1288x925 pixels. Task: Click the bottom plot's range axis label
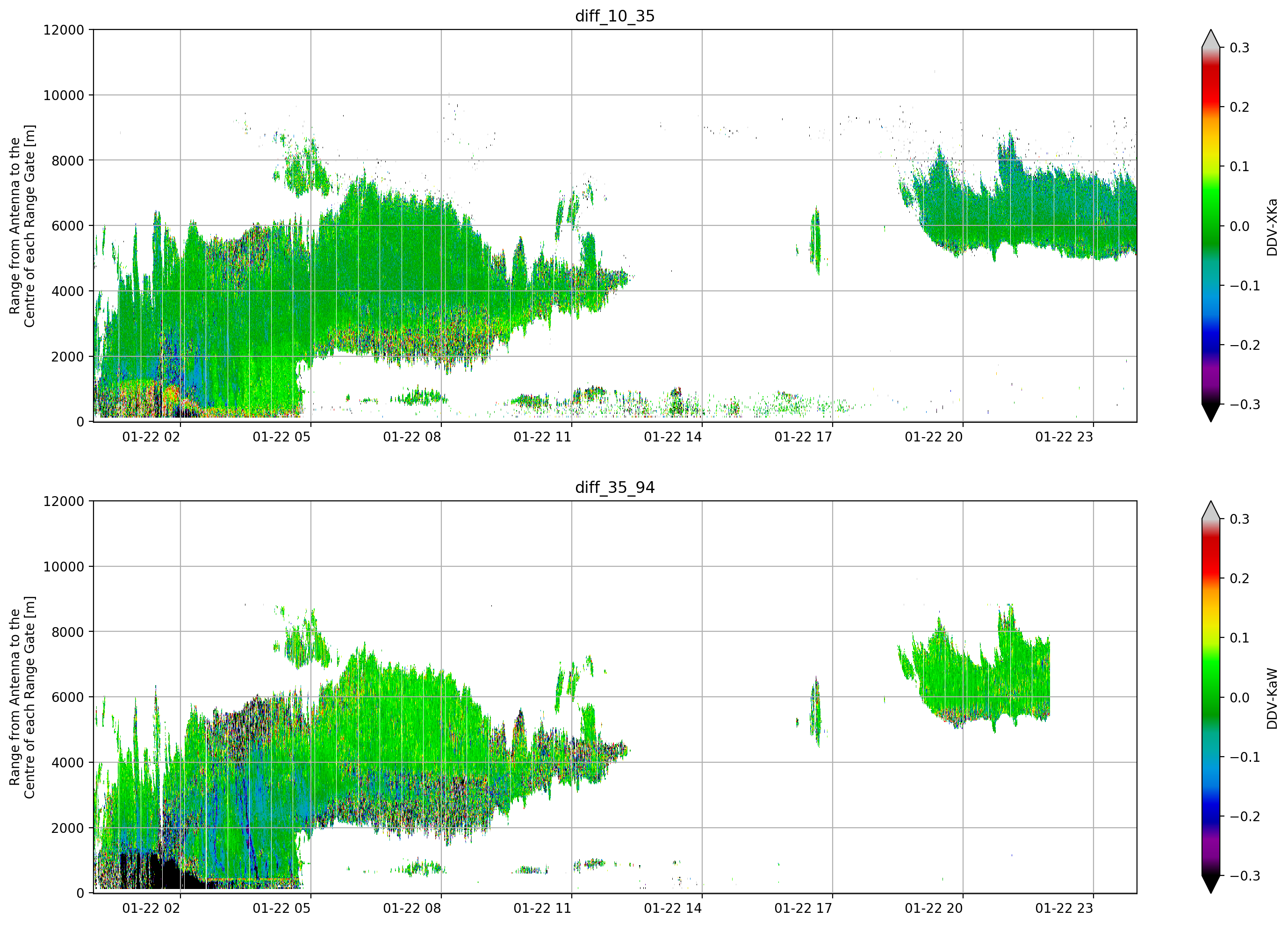tap(22, 697)
